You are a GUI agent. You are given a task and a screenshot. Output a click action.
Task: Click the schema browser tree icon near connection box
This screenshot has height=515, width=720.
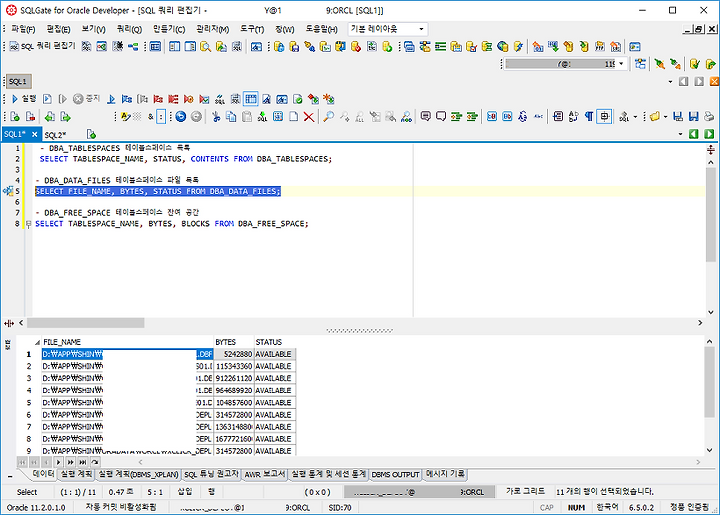(x=640, y=63)
